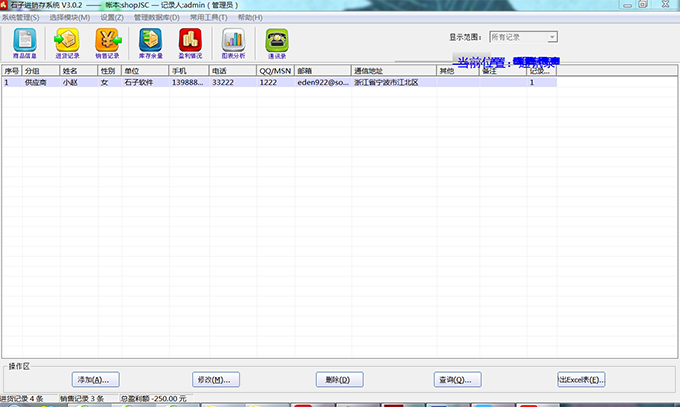
Task: Open the 销售记录 sales records icon
Action: [107, 42]
